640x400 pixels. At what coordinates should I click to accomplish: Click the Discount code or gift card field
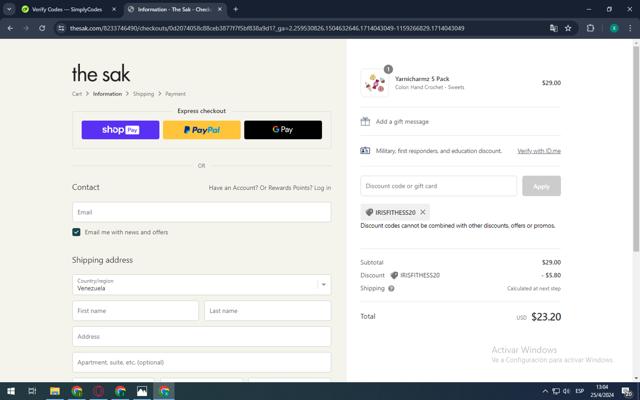tap(438, 186)
